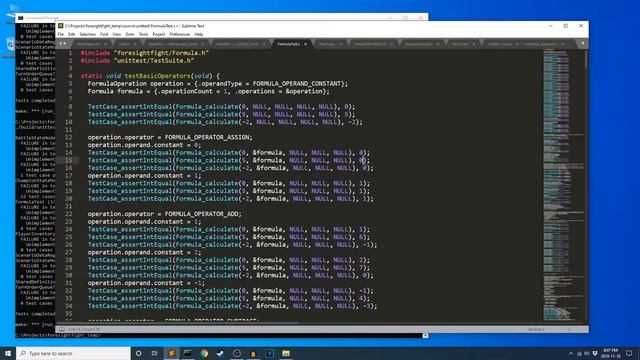This screenshot has width=640, height=360.
Task: Open the tab list dropdown arrow
Action: point(582,43)
